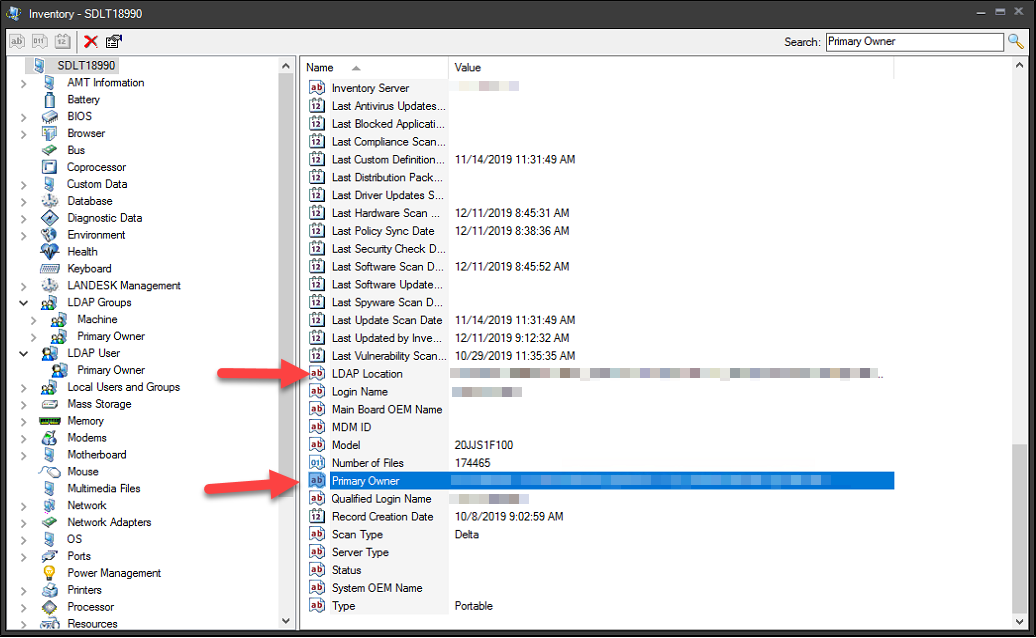Click the Value column header

(468, 68)
